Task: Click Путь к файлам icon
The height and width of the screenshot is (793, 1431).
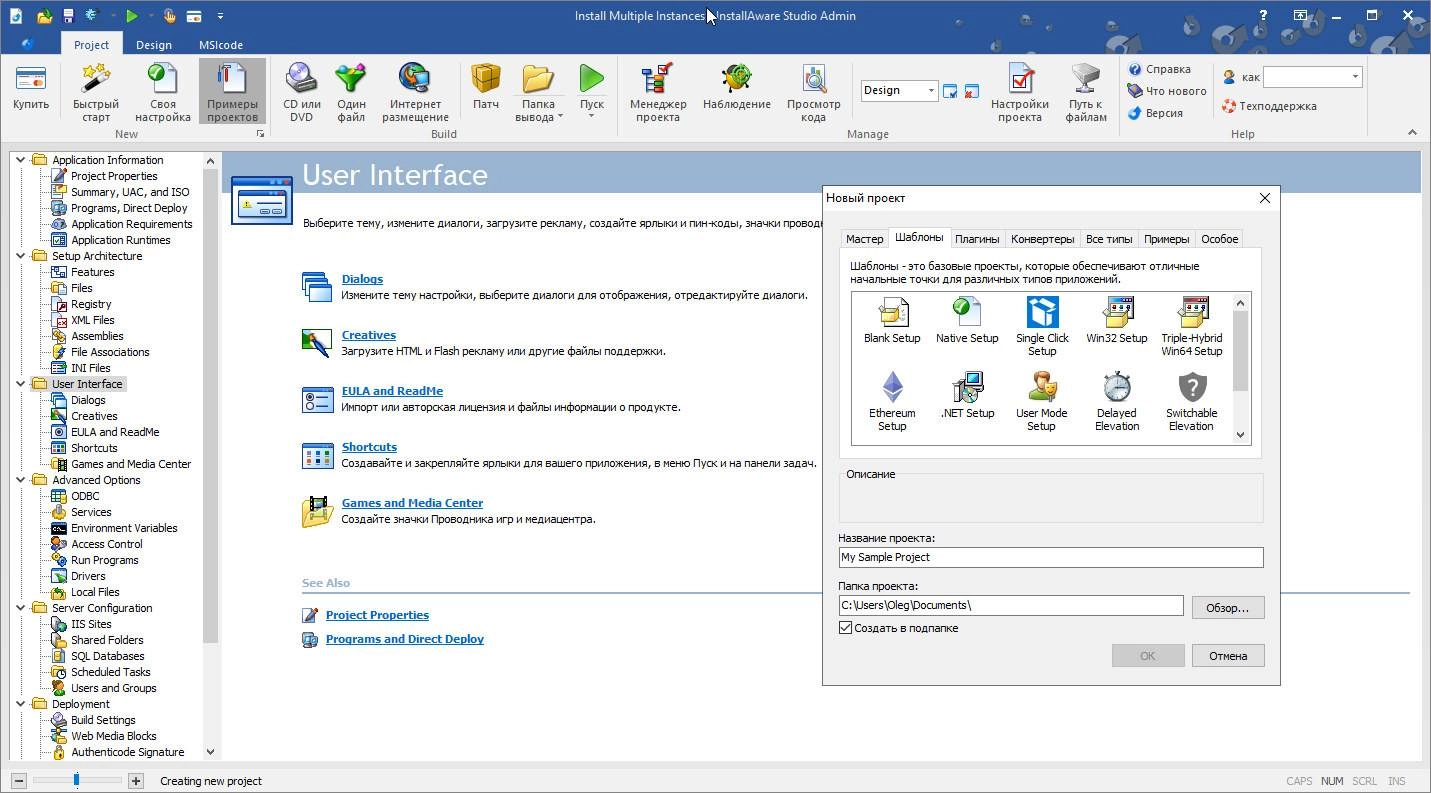Action: tap(1086, 92)
